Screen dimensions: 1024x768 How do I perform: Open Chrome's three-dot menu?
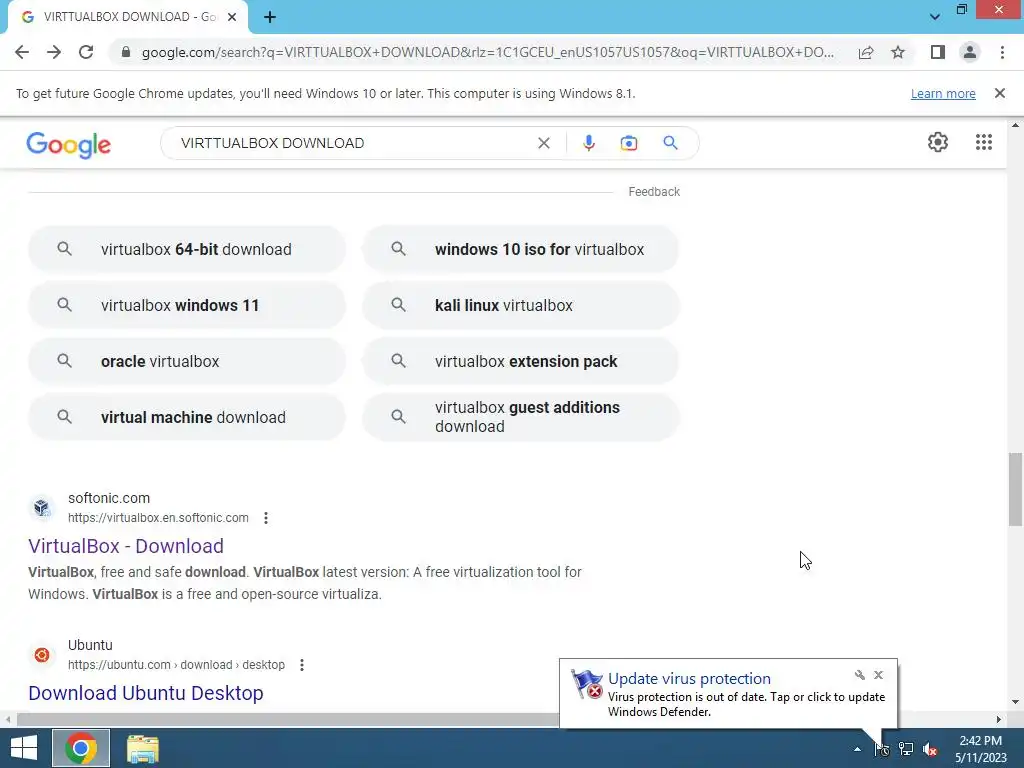(1002, 52)
